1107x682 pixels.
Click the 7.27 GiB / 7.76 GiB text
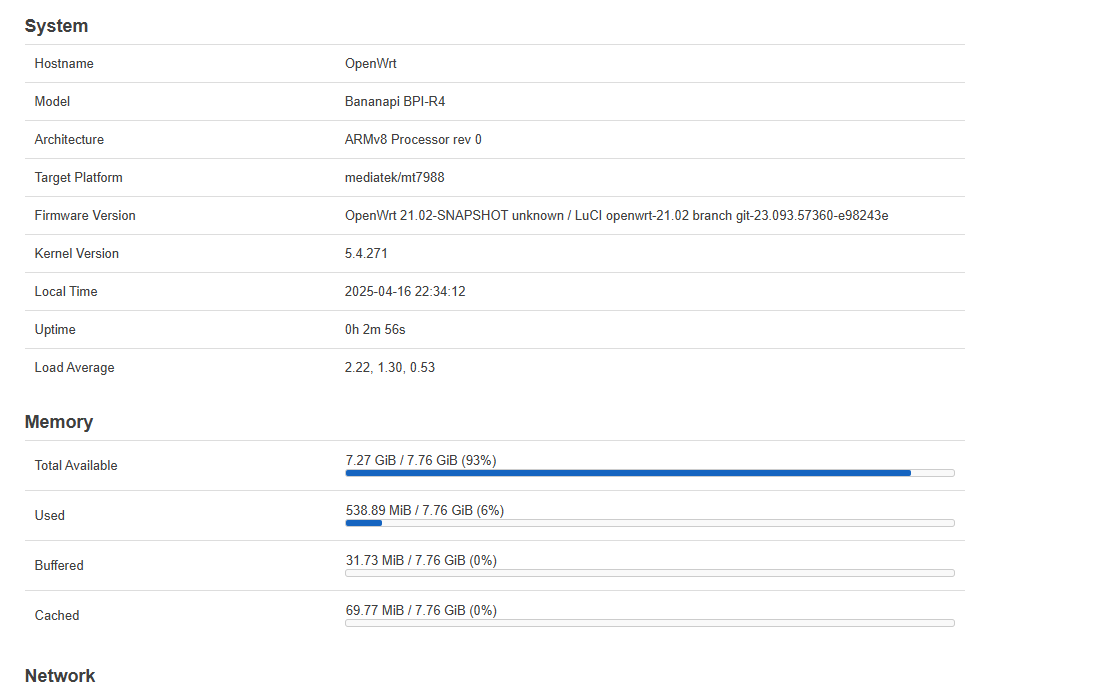[x=402, y=460]
